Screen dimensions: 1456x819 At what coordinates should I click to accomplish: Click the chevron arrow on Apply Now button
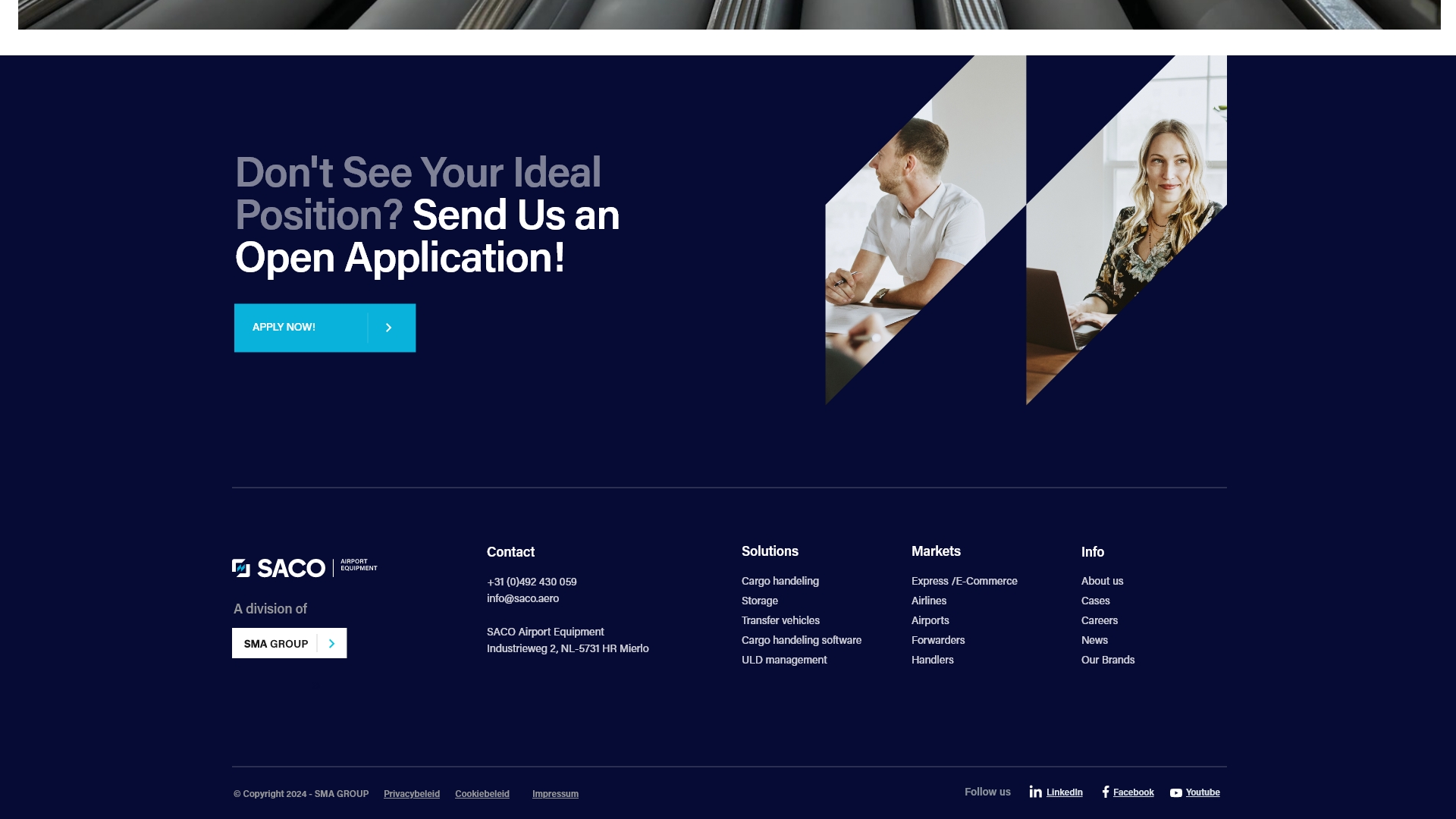point(389,328)
